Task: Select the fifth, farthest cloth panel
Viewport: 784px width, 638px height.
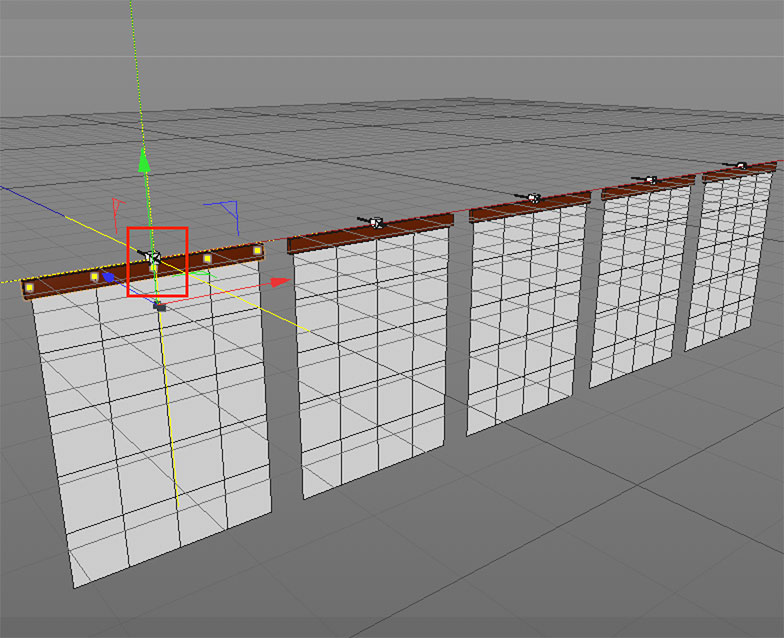Action: 729,260
